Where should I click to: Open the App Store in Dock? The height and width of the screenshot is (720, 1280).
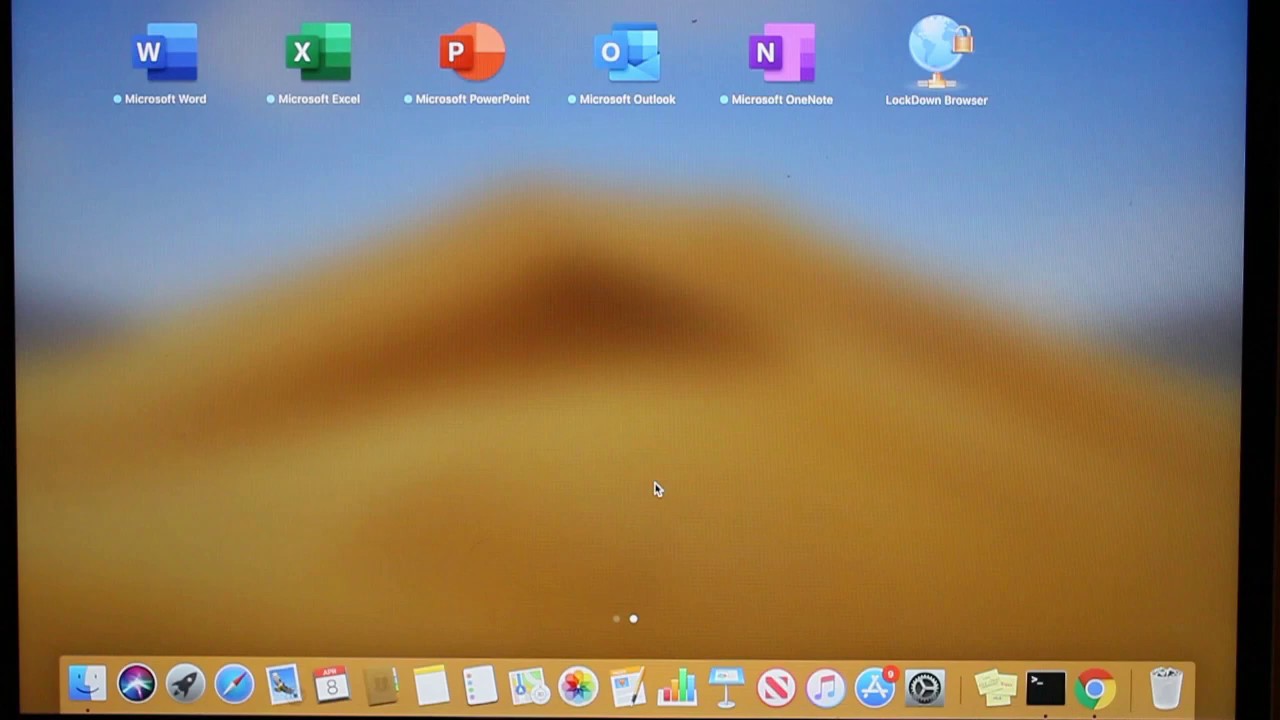pyautogui.click(x=875, y=687)
